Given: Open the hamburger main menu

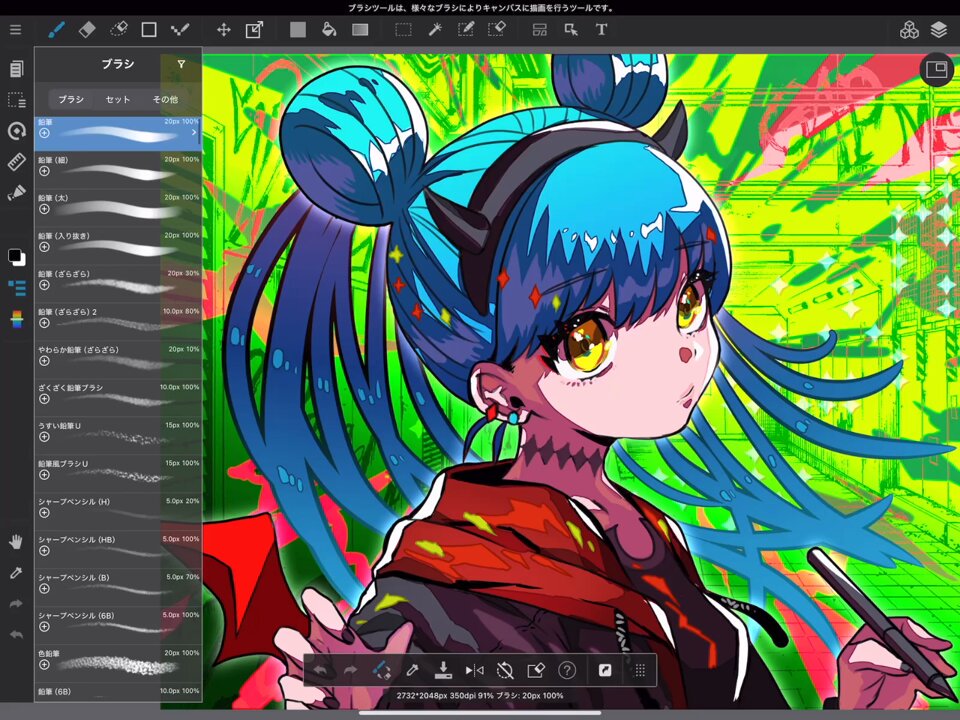Looking at the screenshot, I should point(16,29).
